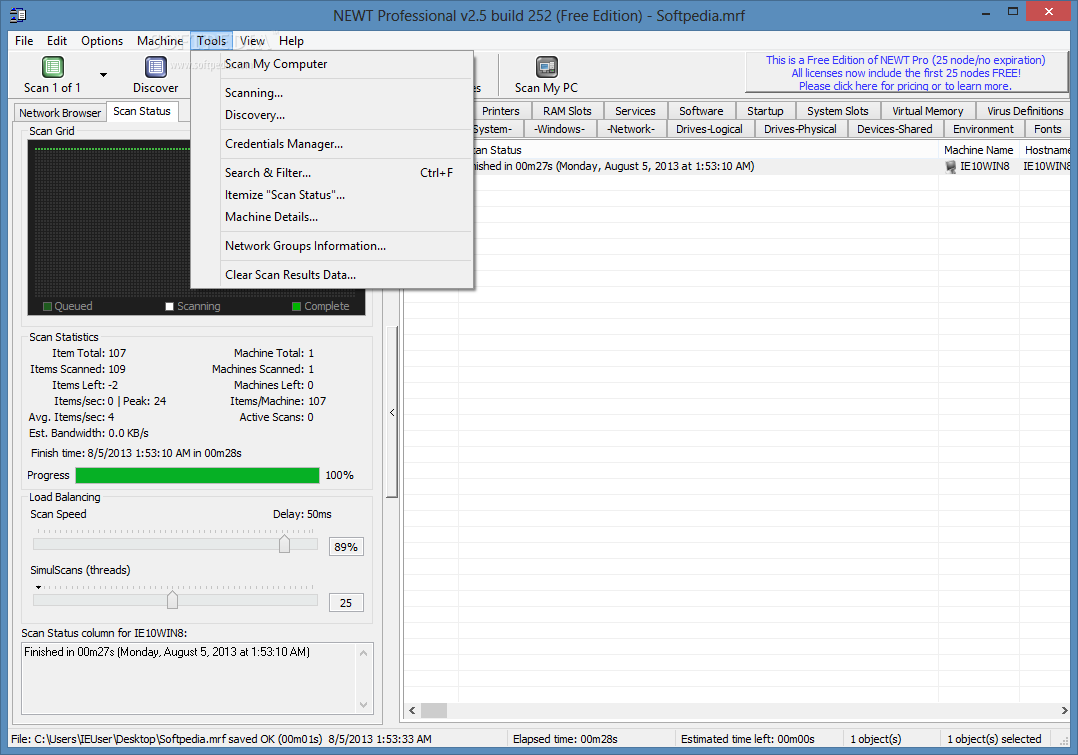Switch to the Environment tab
This screenshot has width=1078, height=755.
click(983, 129)
